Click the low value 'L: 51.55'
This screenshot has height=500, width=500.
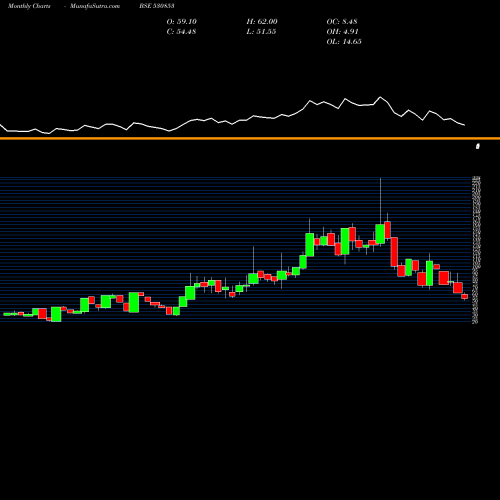coord(261,32)
